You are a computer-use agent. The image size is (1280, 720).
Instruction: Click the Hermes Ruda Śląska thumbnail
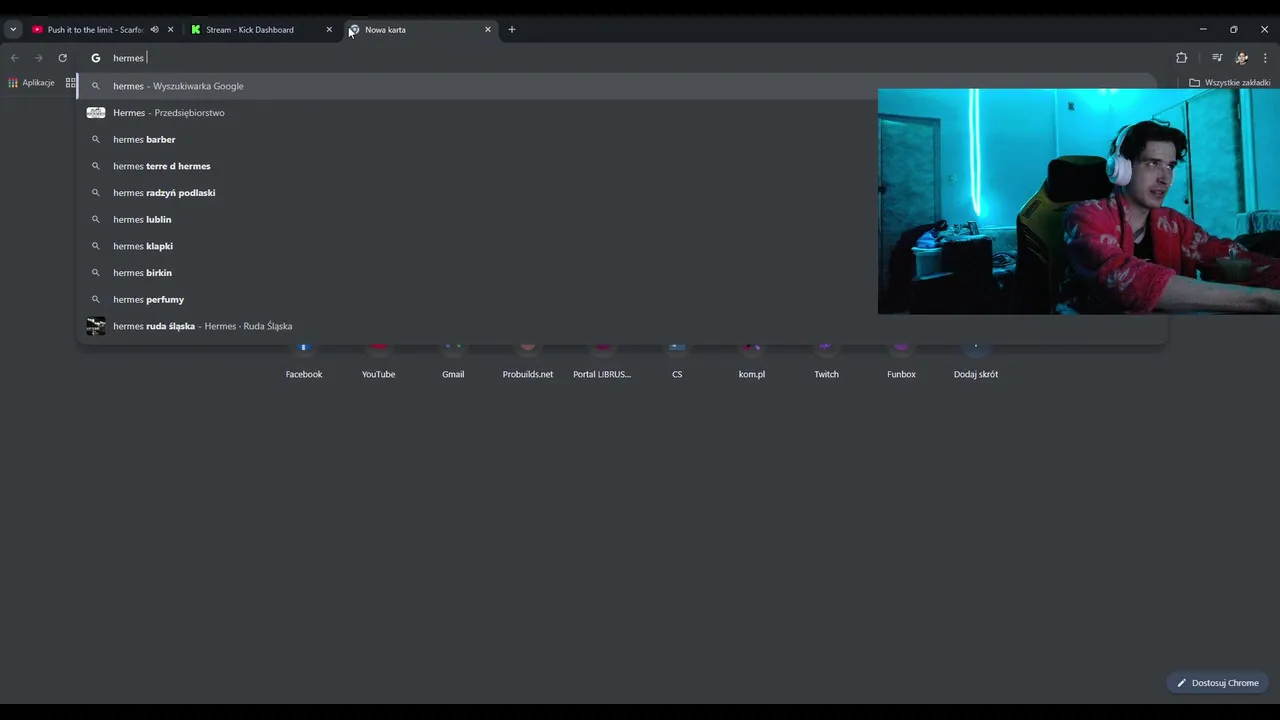[x=96, y=326]
